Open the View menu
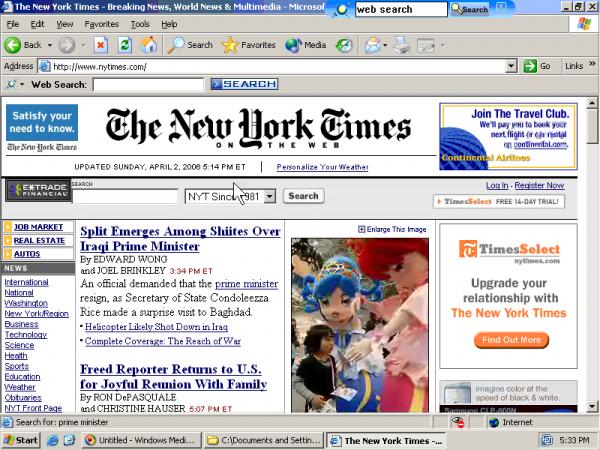The height and width of the screenshot is (450, 600). (65, 24)
